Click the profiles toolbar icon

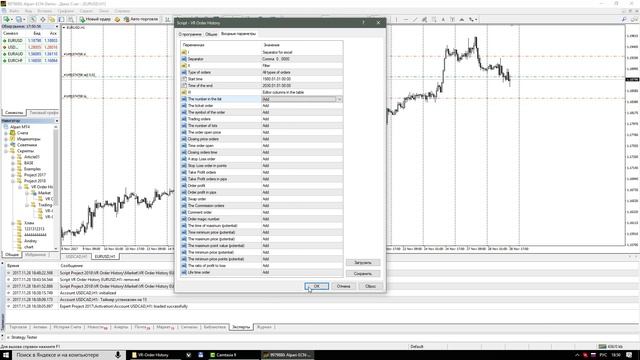tap(19, 19)
